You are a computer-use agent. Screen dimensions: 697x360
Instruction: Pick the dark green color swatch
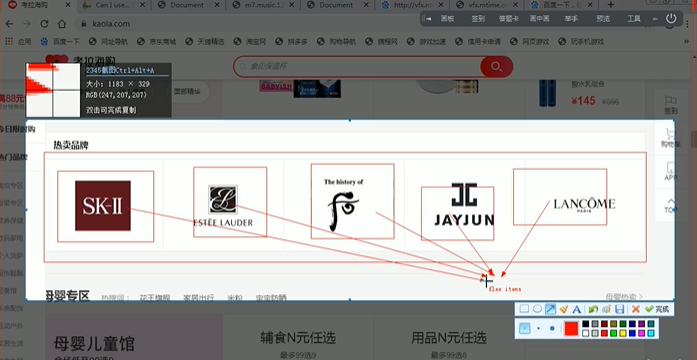pos(623,324)
